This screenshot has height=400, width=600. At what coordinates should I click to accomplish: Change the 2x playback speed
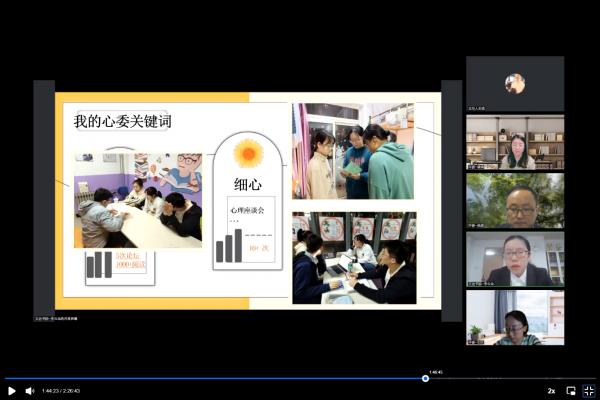pyautogui.click(x=551, y=391)
